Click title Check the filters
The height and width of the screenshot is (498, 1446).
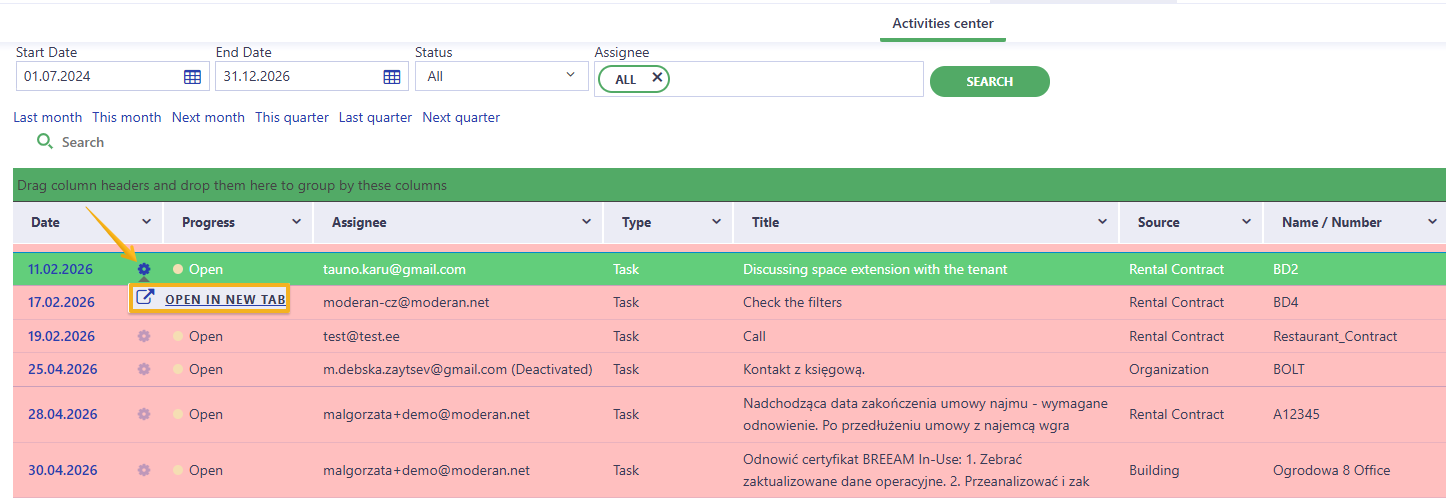point(792,302)
